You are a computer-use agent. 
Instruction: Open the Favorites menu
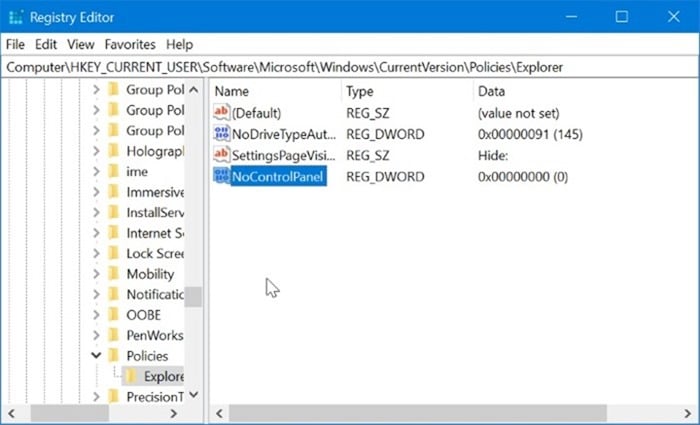pos(130,45)
